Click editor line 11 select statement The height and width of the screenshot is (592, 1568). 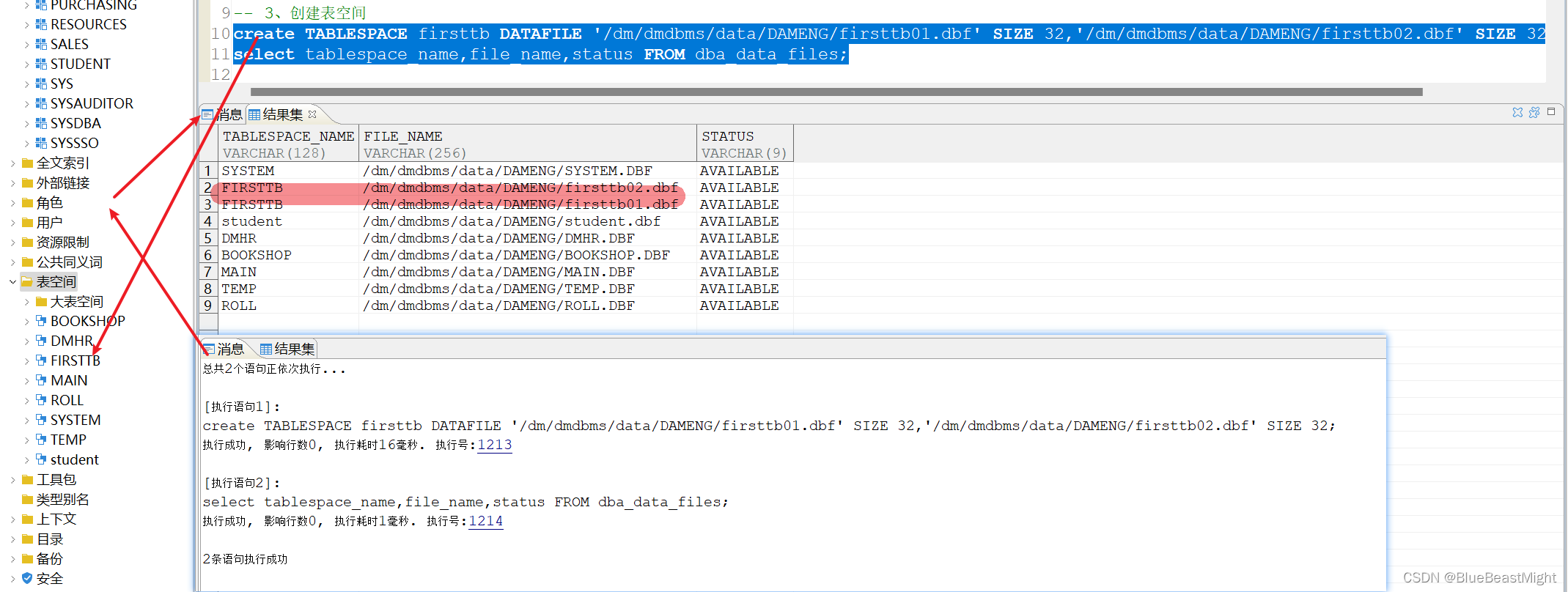pyautogui.click(x=541, y=54)
